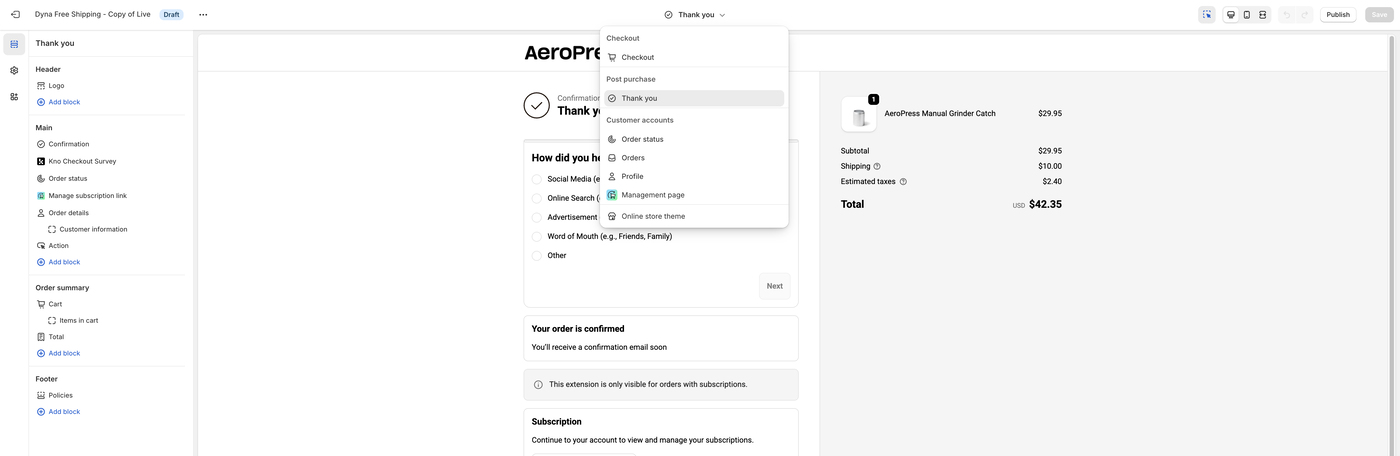Viewport: 1400px width, 456px height.
Task: Select the Word of Mouth option
Action: click(537, 237)
